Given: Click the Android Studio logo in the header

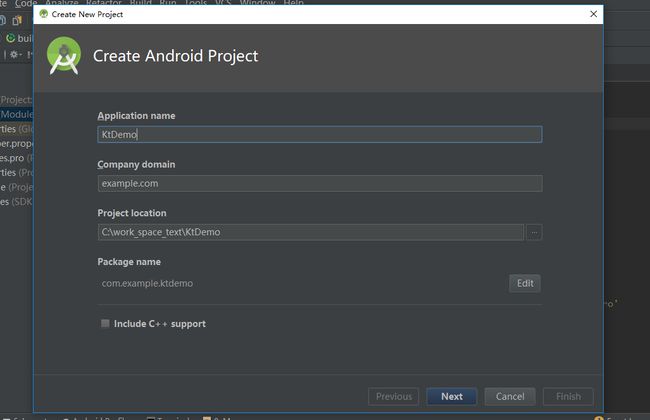Looking at the screenshot, I should tap(64, 56).
